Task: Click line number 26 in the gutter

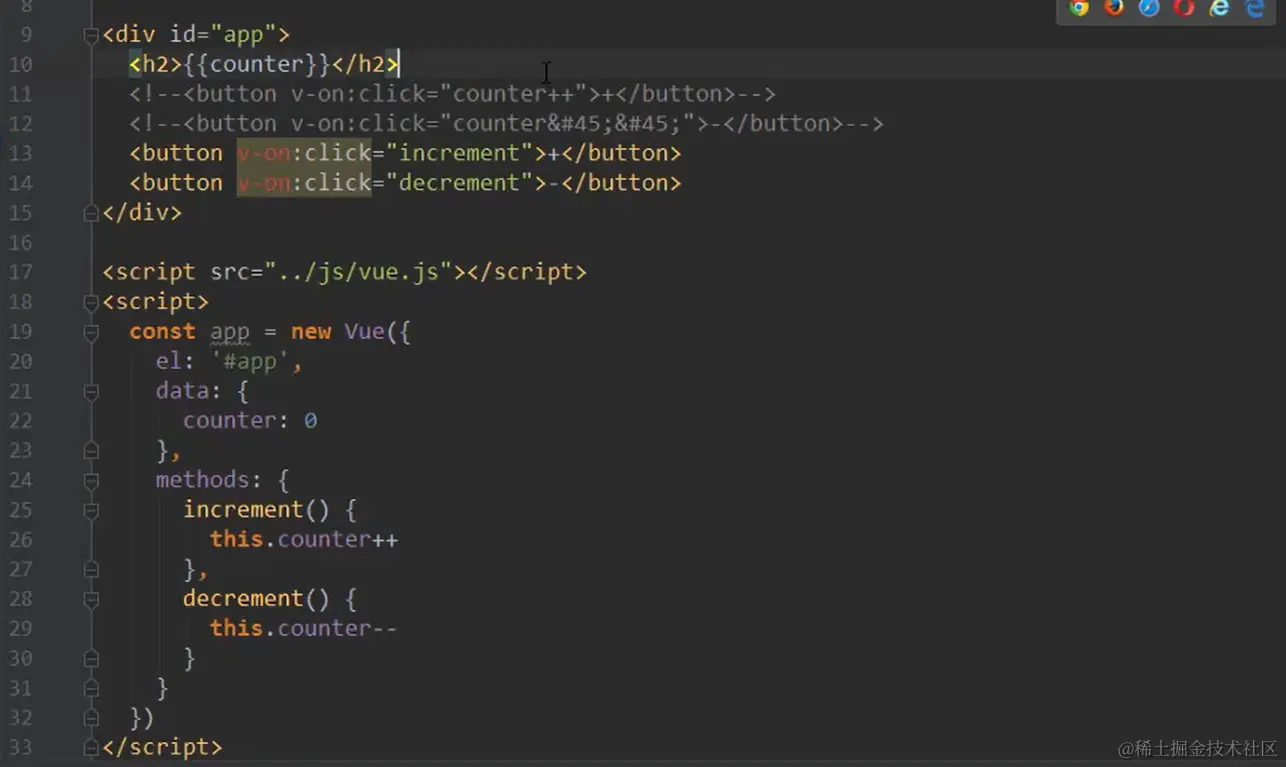Action: [x=21, y=540]
